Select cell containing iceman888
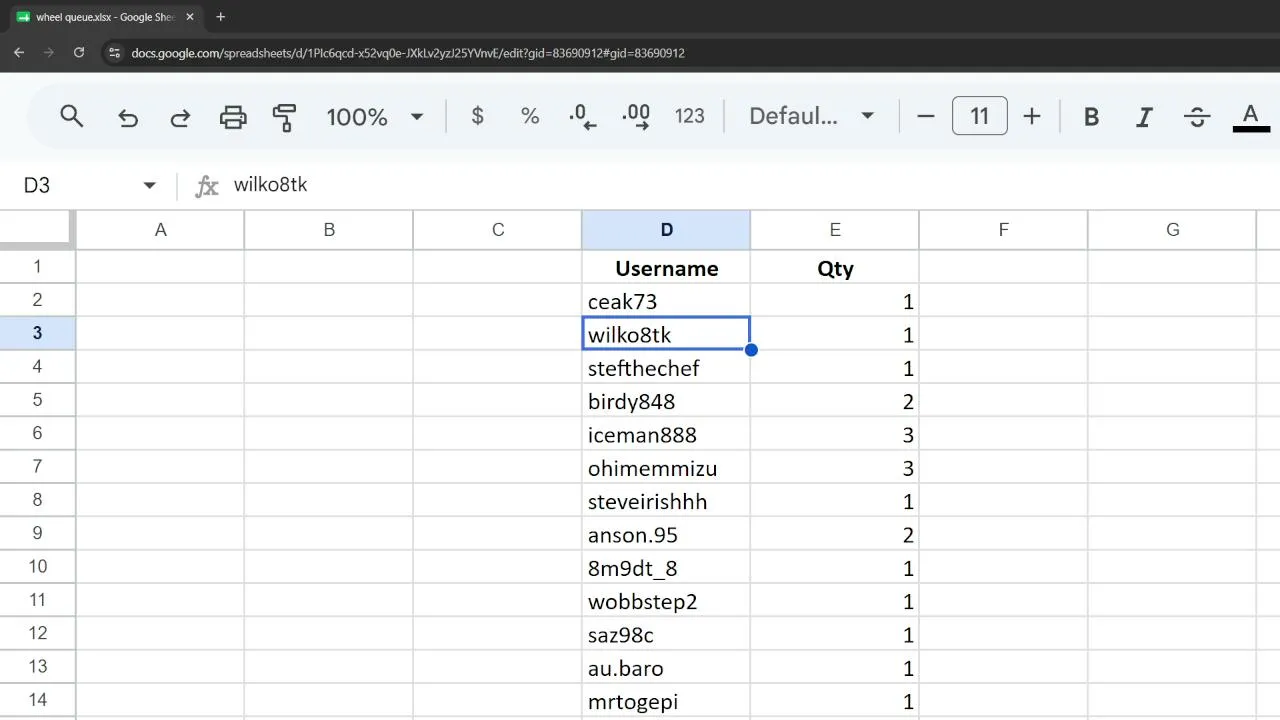Viewport: 1280px width, 720px height. [x=666, y=434]
